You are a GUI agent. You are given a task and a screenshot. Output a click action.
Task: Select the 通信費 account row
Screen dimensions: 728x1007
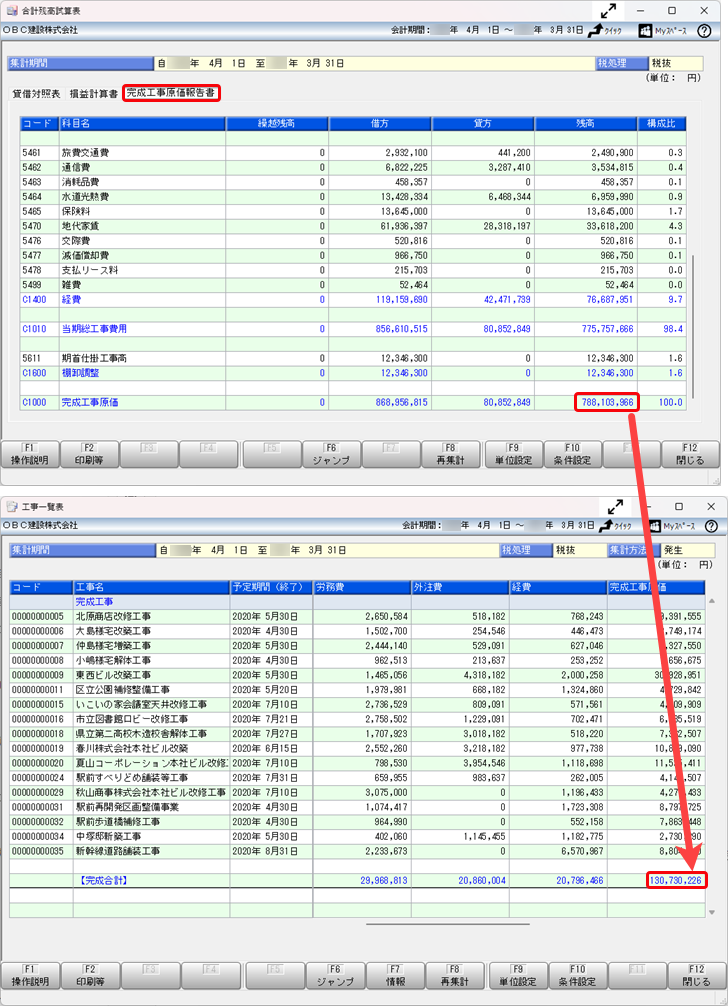click(352, 168)
